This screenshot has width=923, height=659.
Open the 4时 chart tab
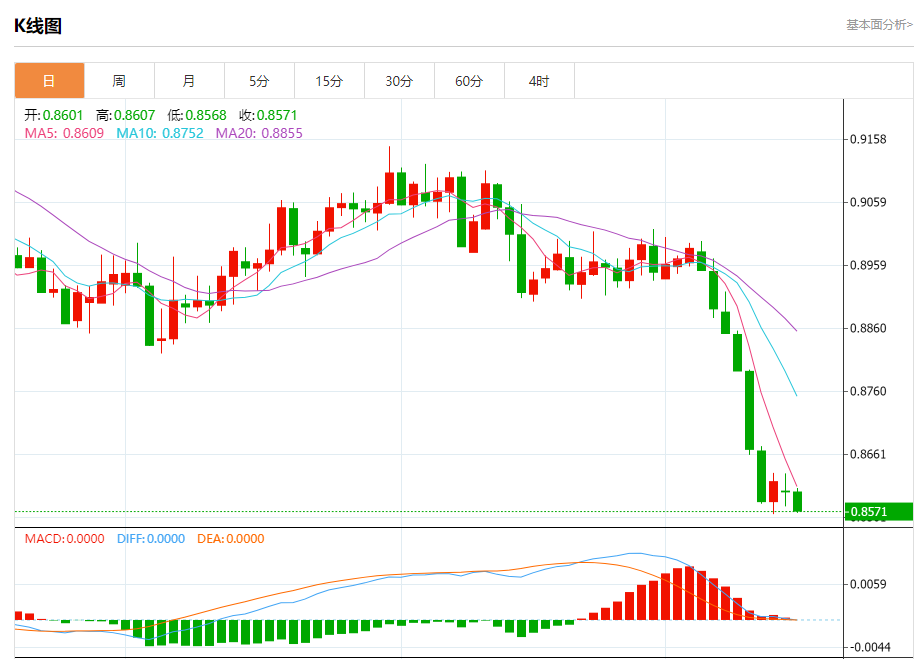point(540,81)
